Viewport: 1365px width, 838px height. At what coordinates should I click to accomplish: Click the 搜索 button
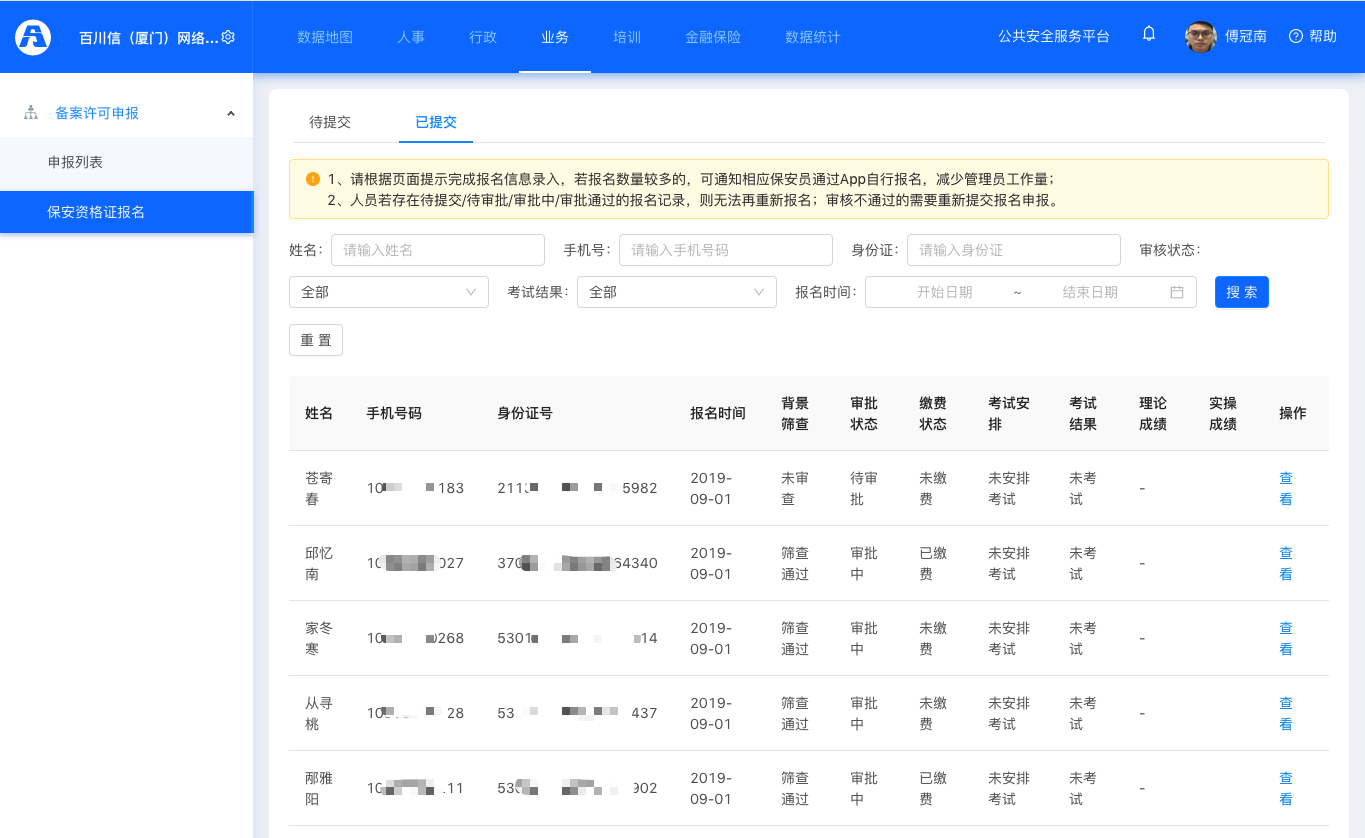(1242, 292)
